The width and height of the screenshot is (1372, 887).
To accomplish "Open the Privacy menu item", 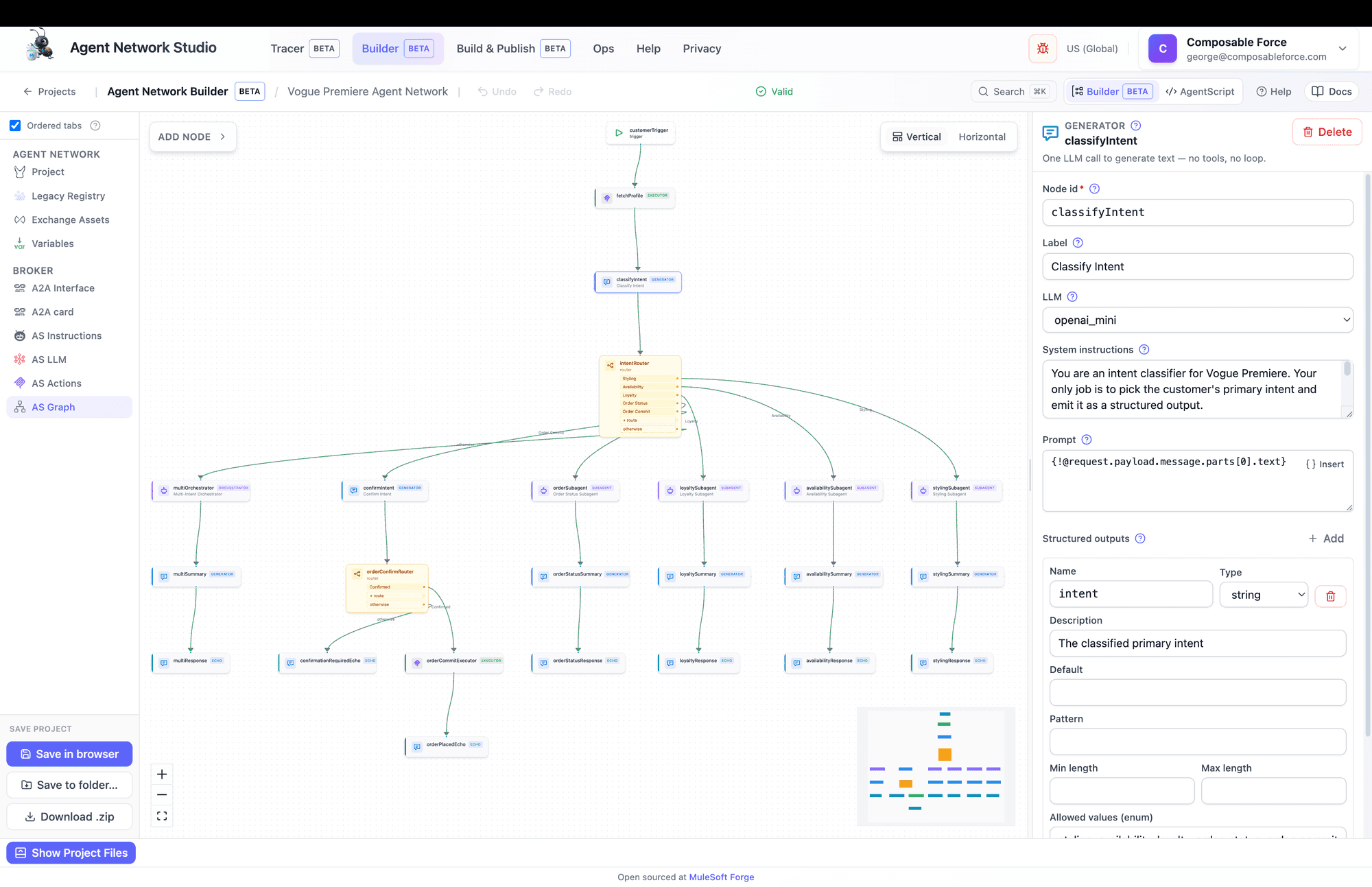I will 702,49.
